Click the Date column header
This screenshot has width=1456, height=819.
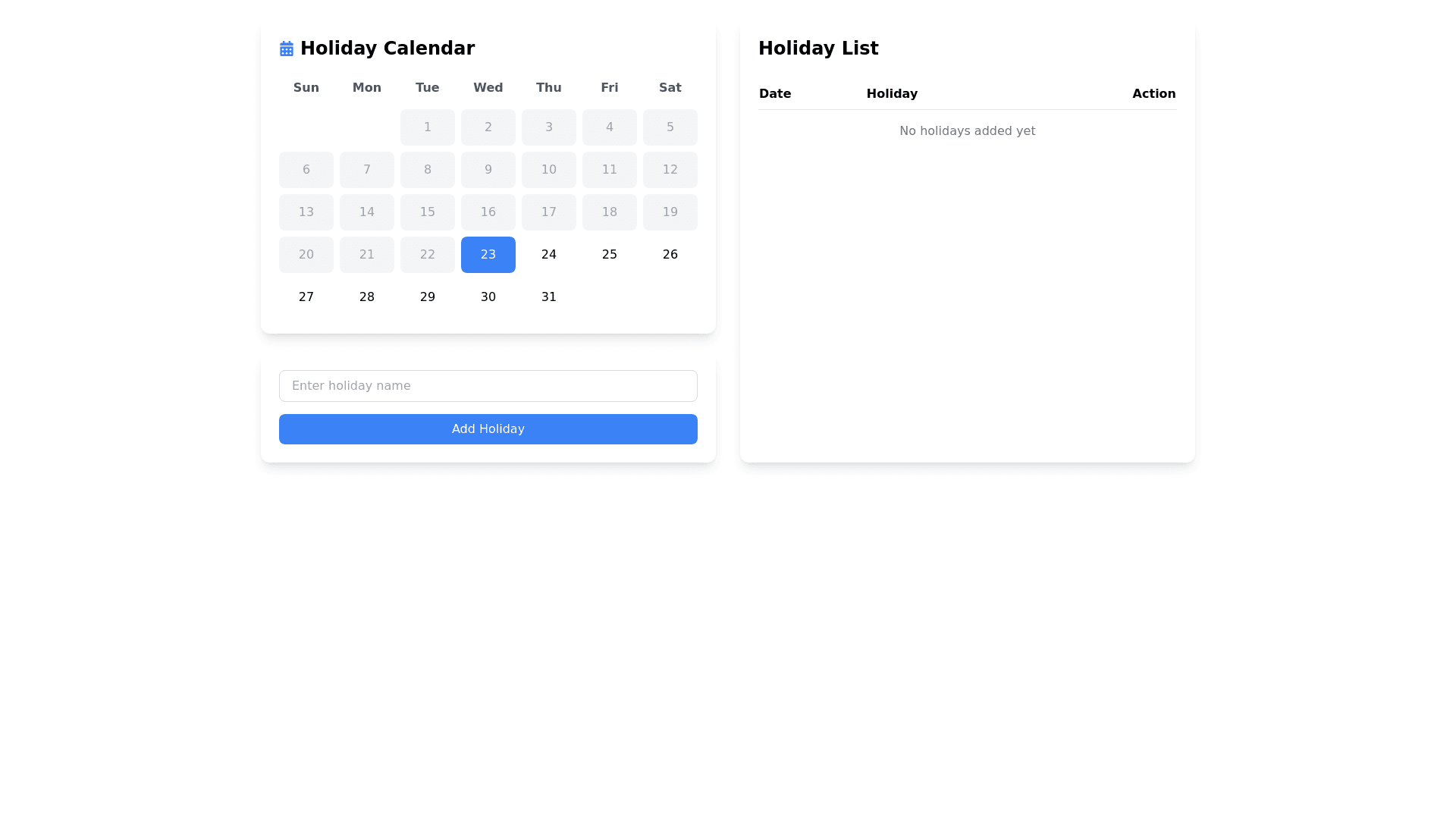pos(775,94)
